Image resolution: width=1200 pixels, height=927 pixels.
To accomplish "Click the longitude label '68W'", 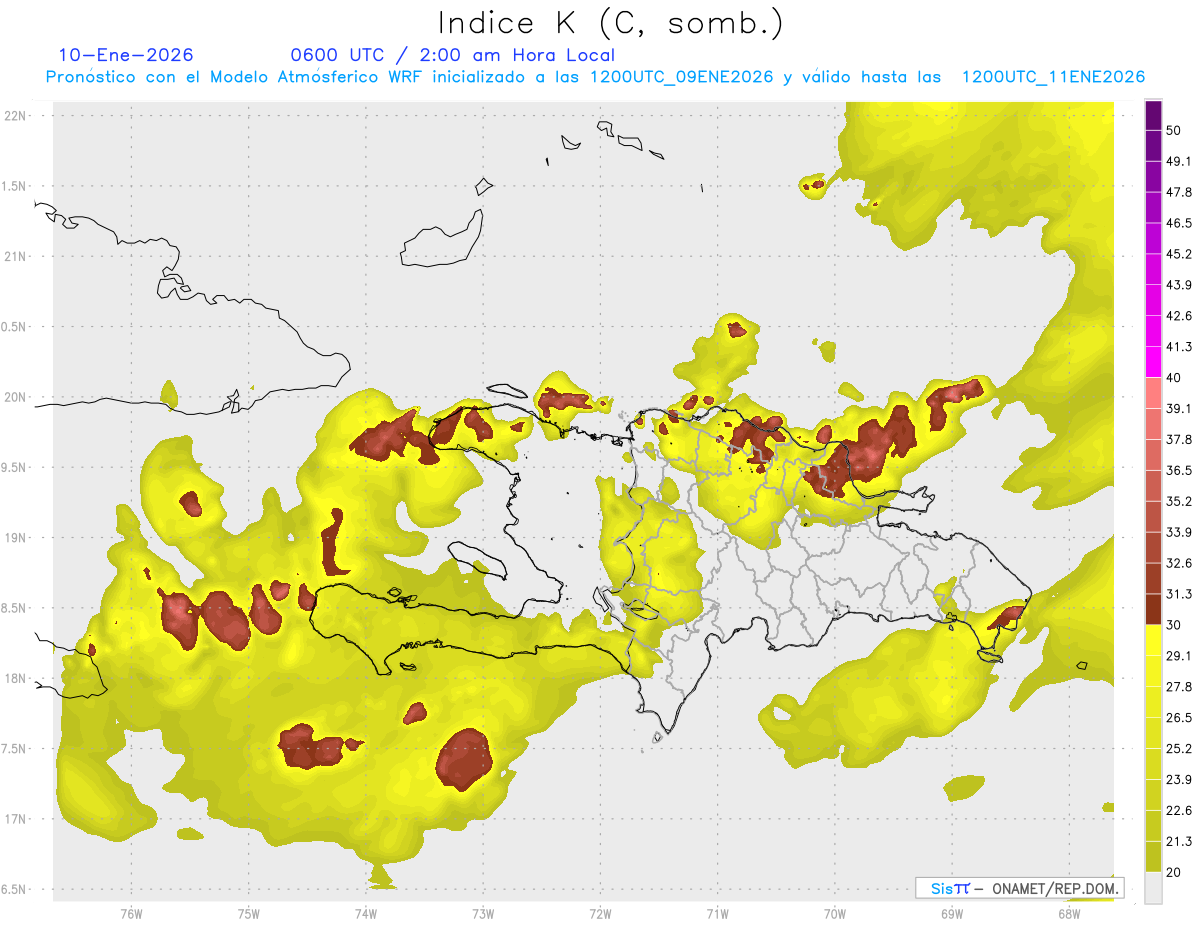I will (x=1069, y=914).
